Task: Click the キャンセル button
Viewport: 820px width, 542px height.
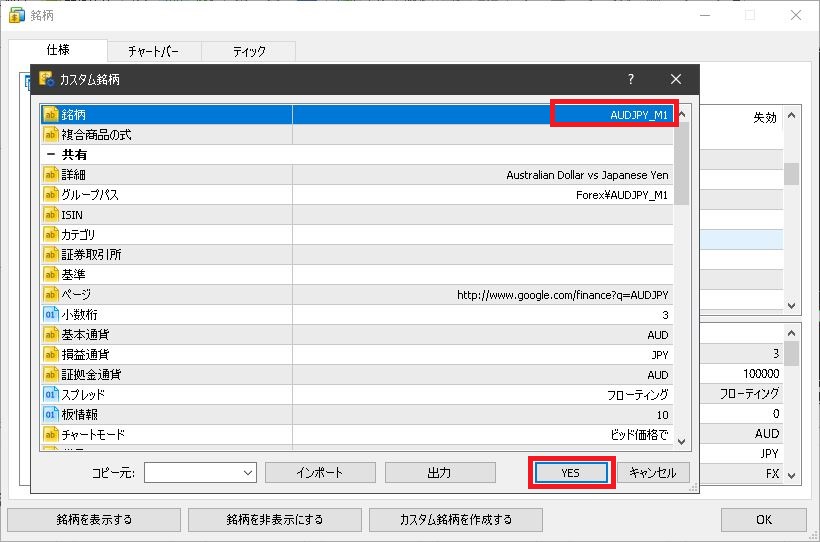Action: pyautogui.click(x=653, y=472)
